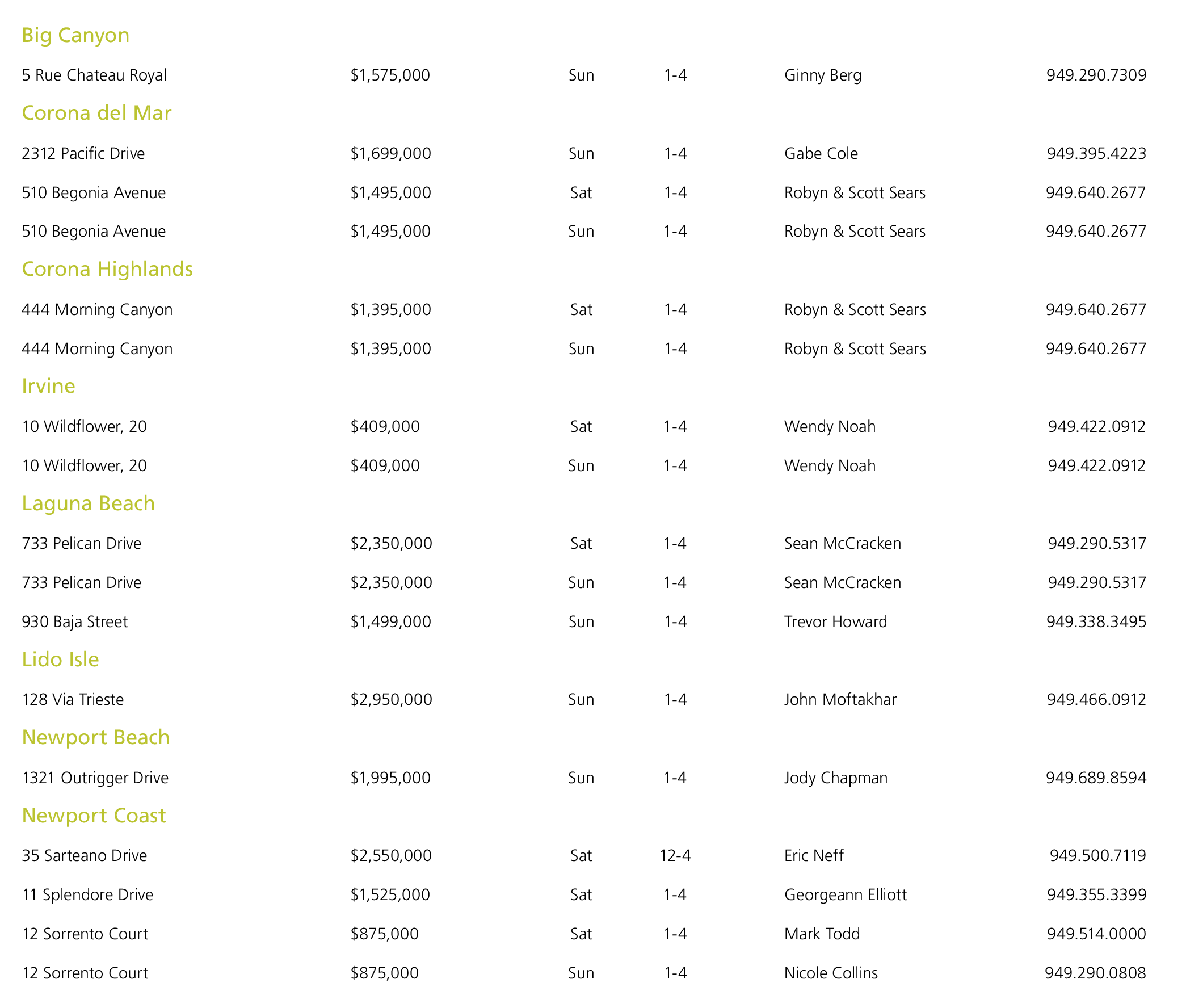1186x1008 pixels.
Task: Open the Corona del Mar heading
Action: [x=96, y=113]
